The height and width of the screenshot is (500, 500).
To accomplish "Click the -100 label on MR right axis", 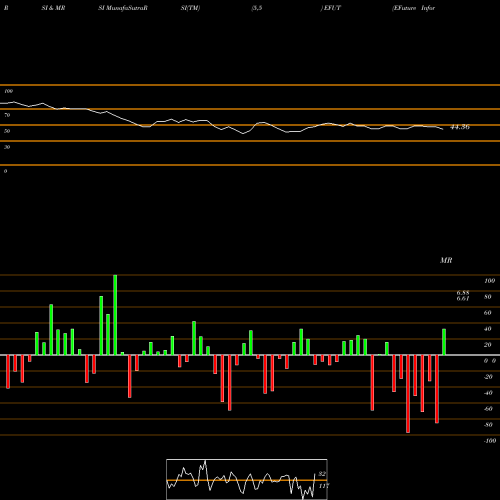I will [490, 441].
